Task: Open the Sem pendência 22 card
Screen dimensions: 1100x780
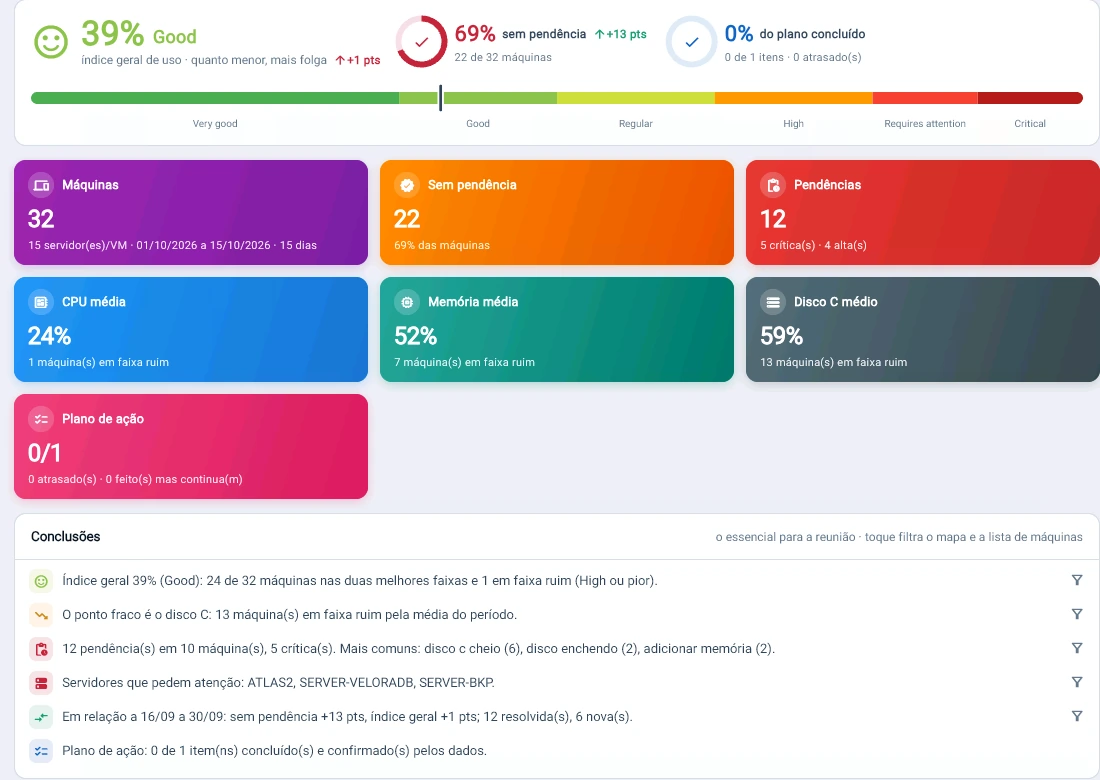Action: click(x=557, y=213)
